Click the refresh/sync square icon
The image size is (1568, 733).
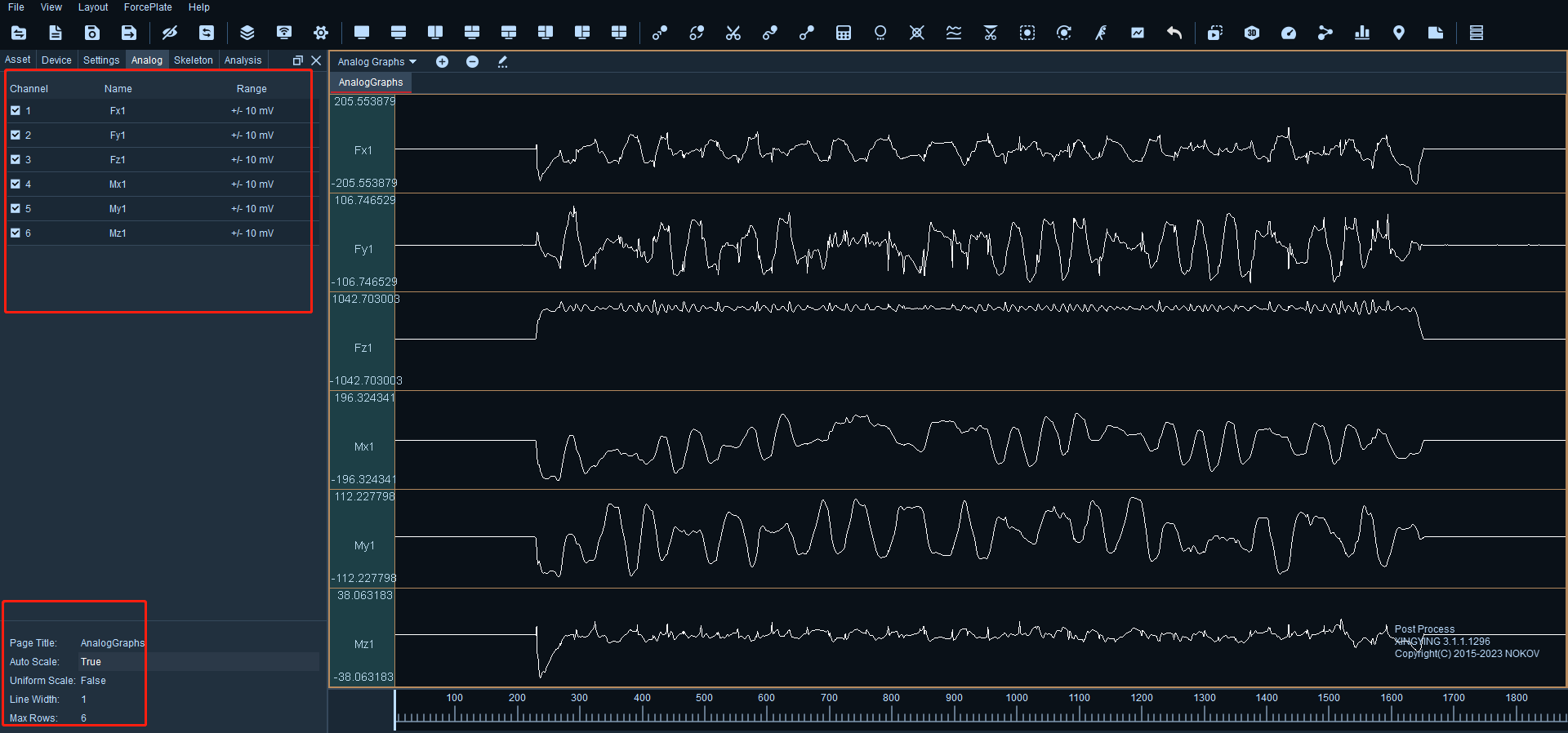[207, 33]
